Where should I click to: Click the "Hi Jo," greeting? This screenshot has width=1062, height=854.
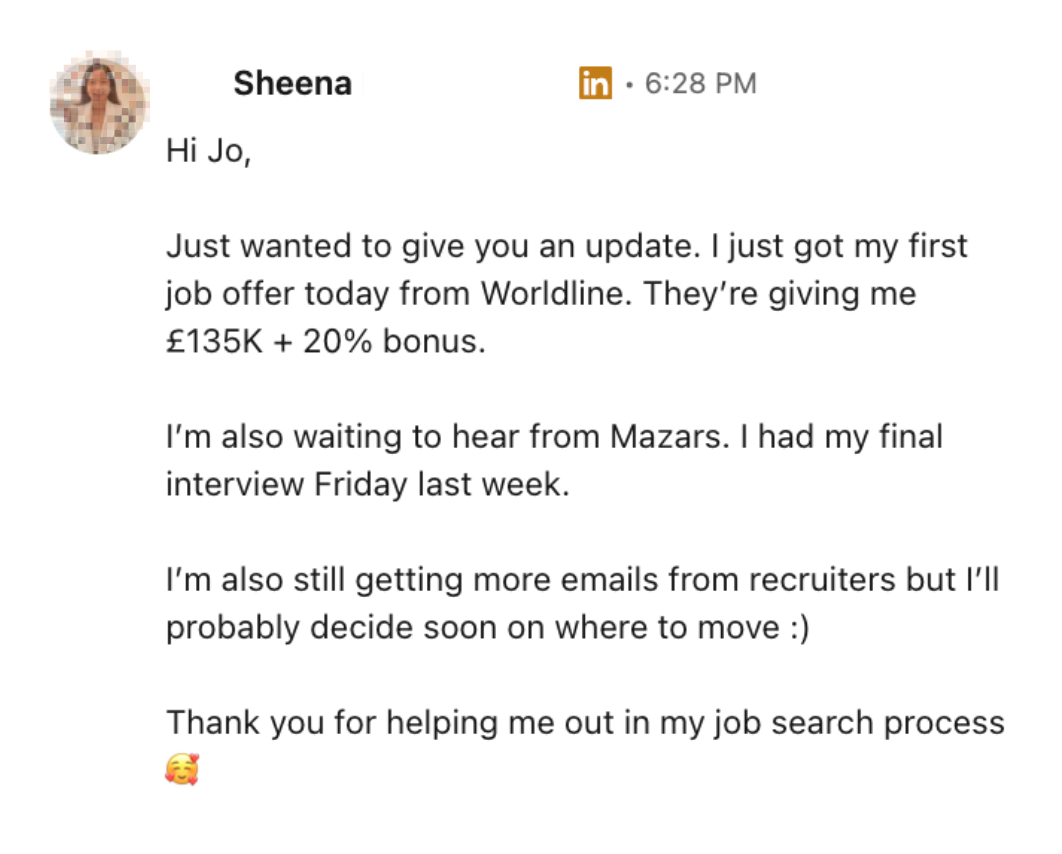click(208, 151)
